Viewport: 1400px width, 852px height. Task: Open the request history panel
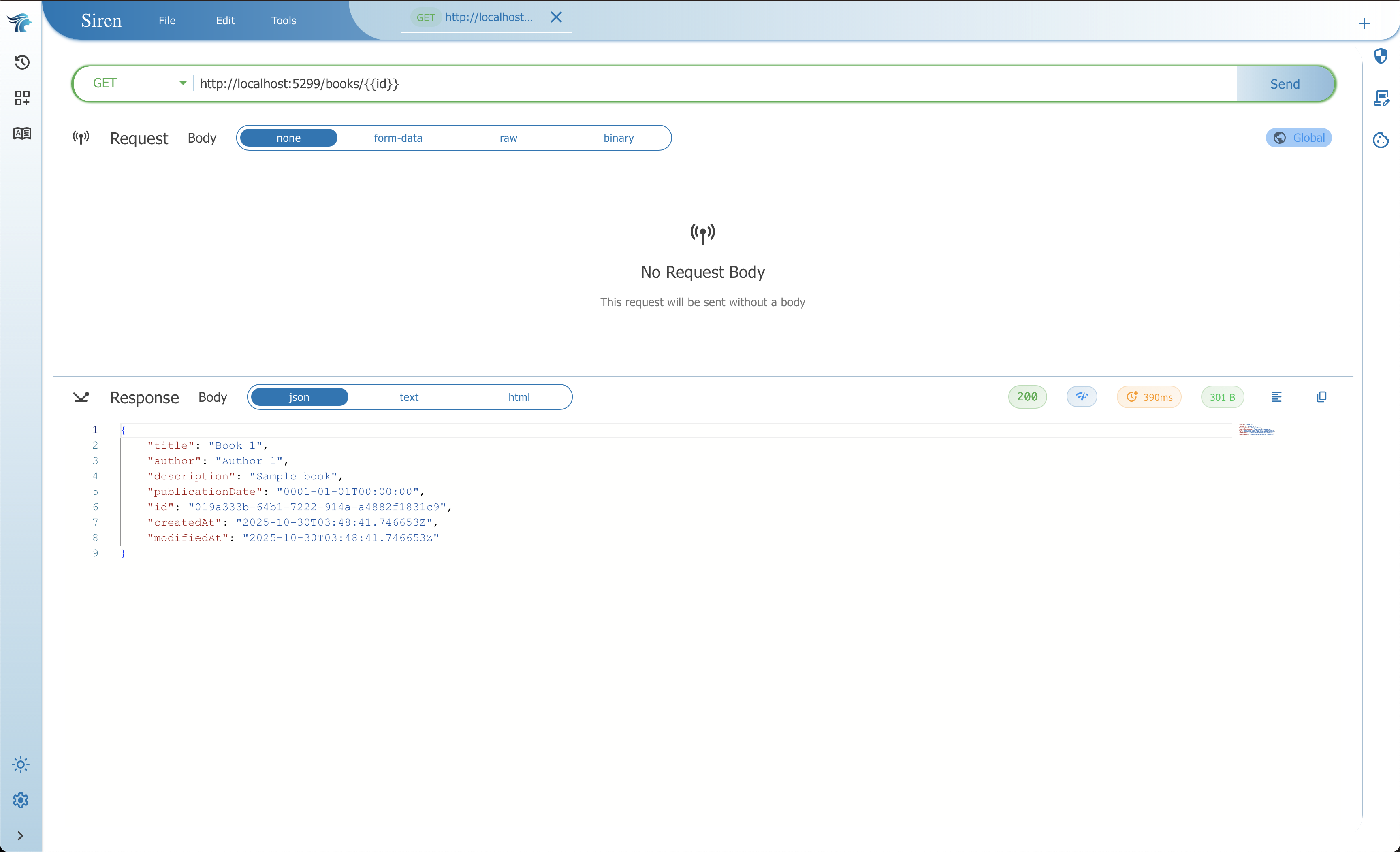click(x=21, y=62)
